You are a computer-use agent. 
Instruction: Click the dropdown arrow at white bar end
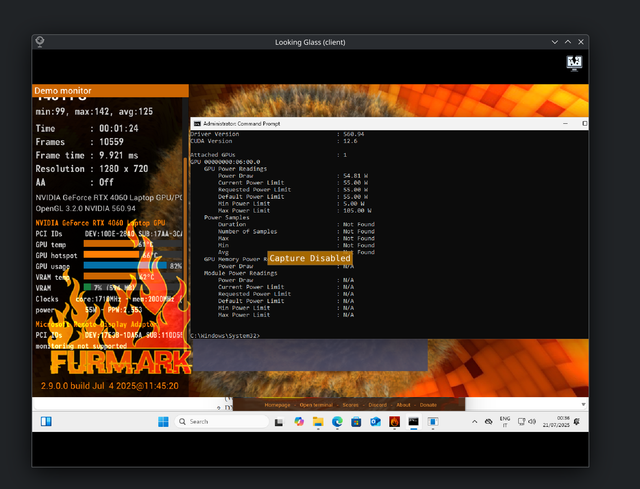(x=583, y=404)
